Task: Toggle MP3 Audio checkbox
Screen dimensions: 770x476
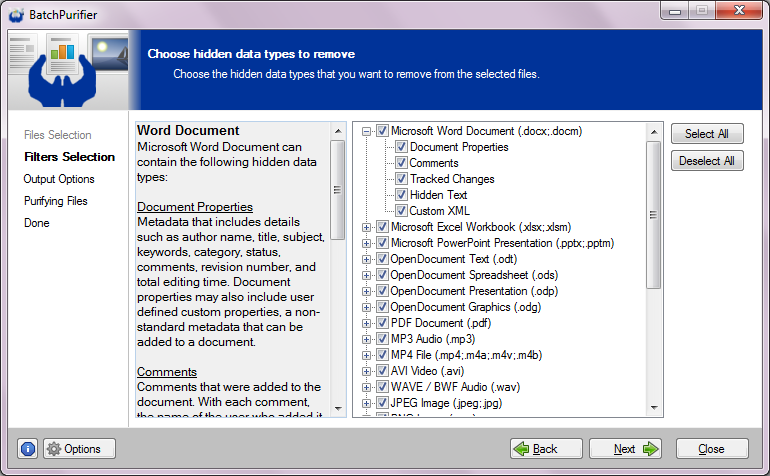Action: click(382, 339)
